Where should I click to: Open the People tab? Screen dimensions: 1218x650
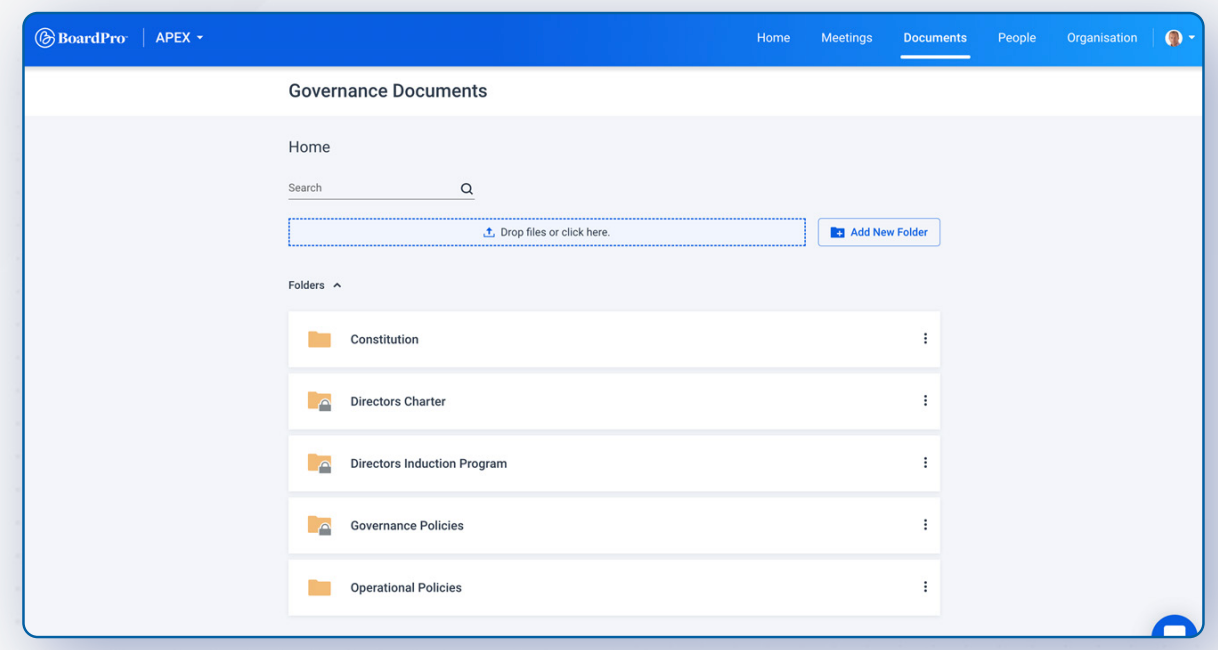(x=1017, y=38)
